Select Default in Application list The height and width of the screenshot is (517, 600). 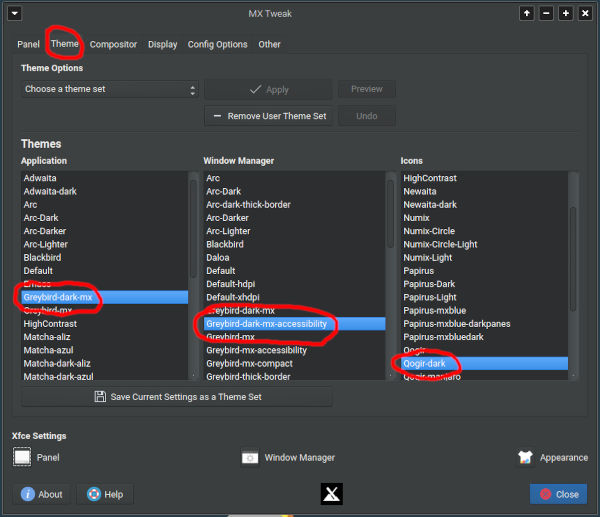[104, 271]
